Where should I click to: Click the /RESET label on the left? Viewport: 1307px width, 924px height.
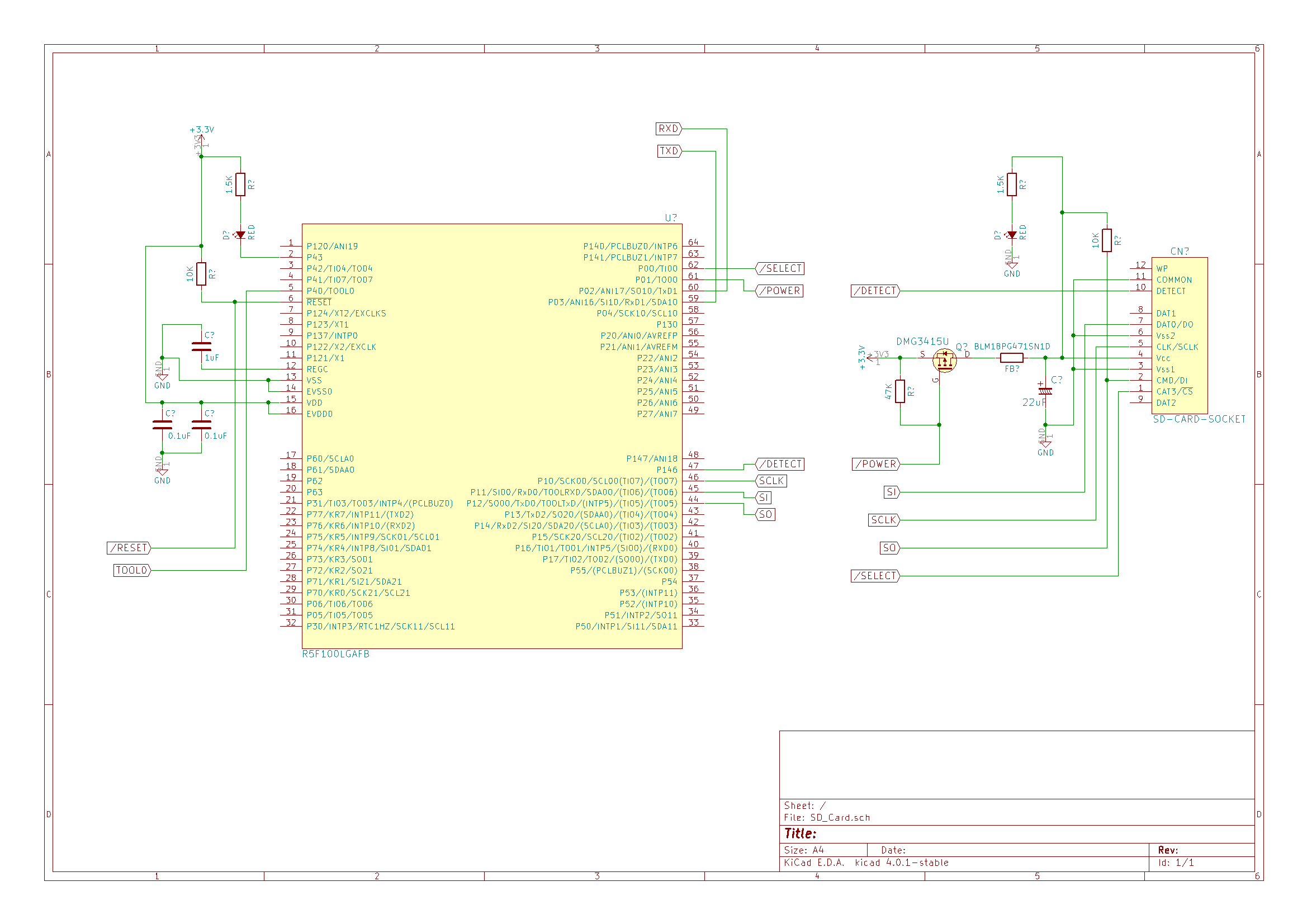click(x=129, y=548)
